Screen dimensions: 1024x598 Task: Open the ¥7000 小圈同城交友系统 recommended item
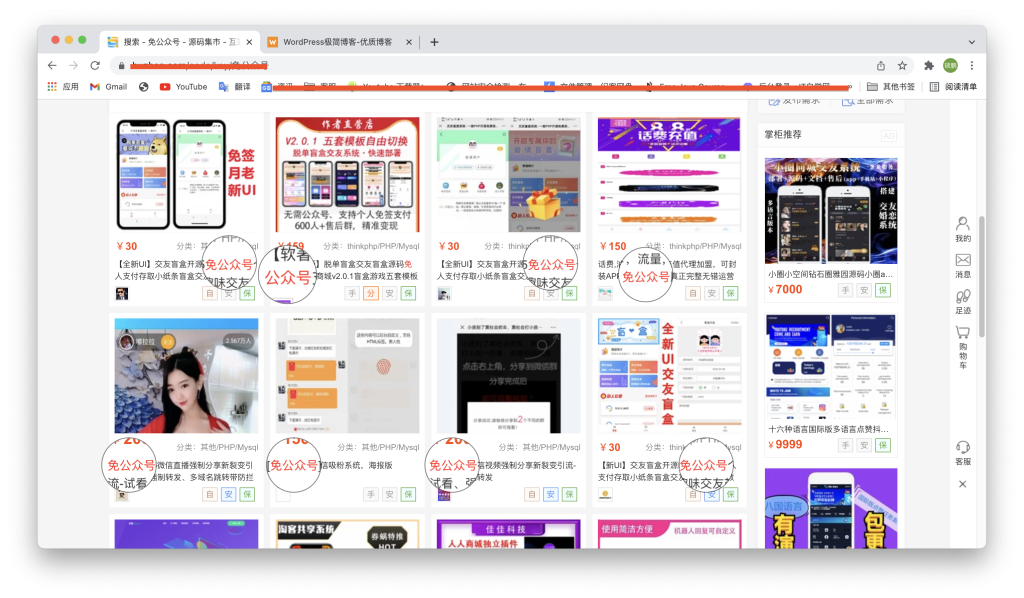[831, 210]
